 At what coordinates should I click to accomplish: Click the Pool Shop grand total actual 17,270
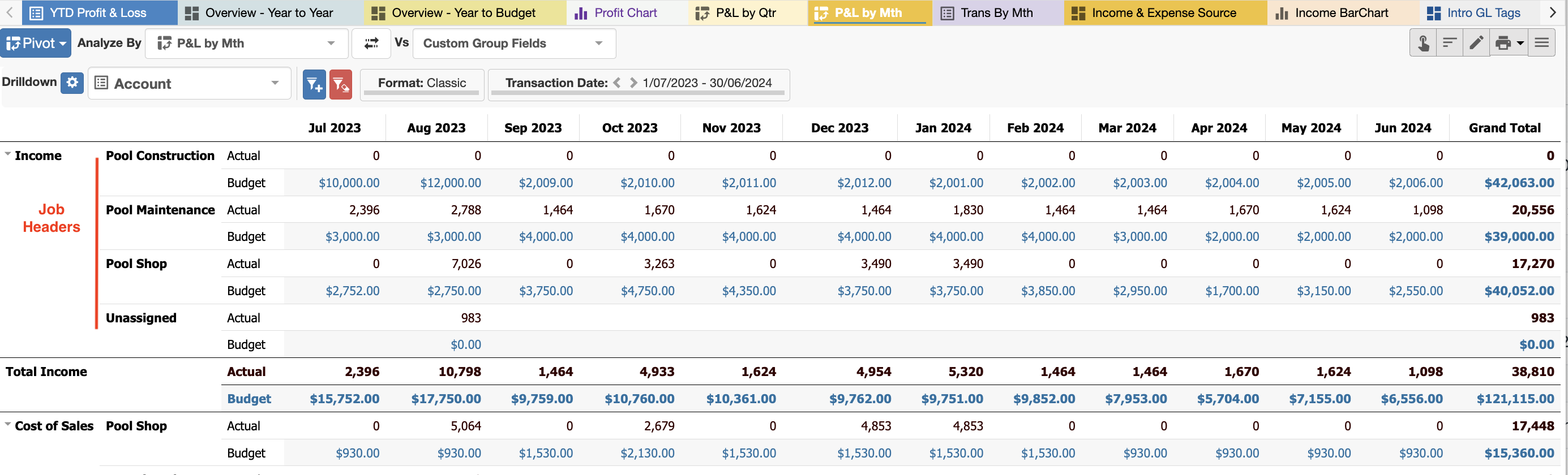click(x=1533, y=264)
